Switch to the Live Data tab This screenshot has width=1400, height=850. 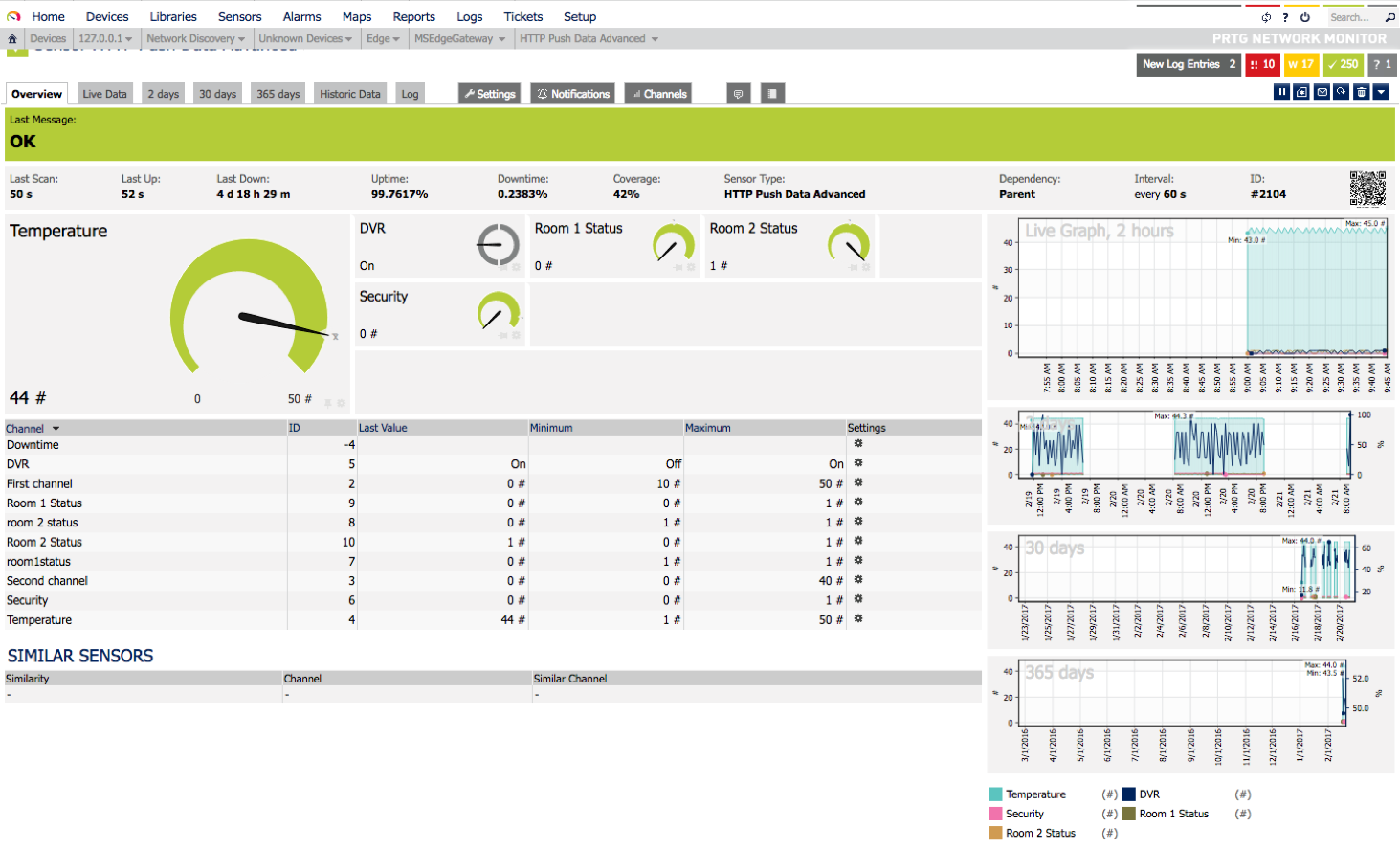pyautogui.click(x=104, y=94)
